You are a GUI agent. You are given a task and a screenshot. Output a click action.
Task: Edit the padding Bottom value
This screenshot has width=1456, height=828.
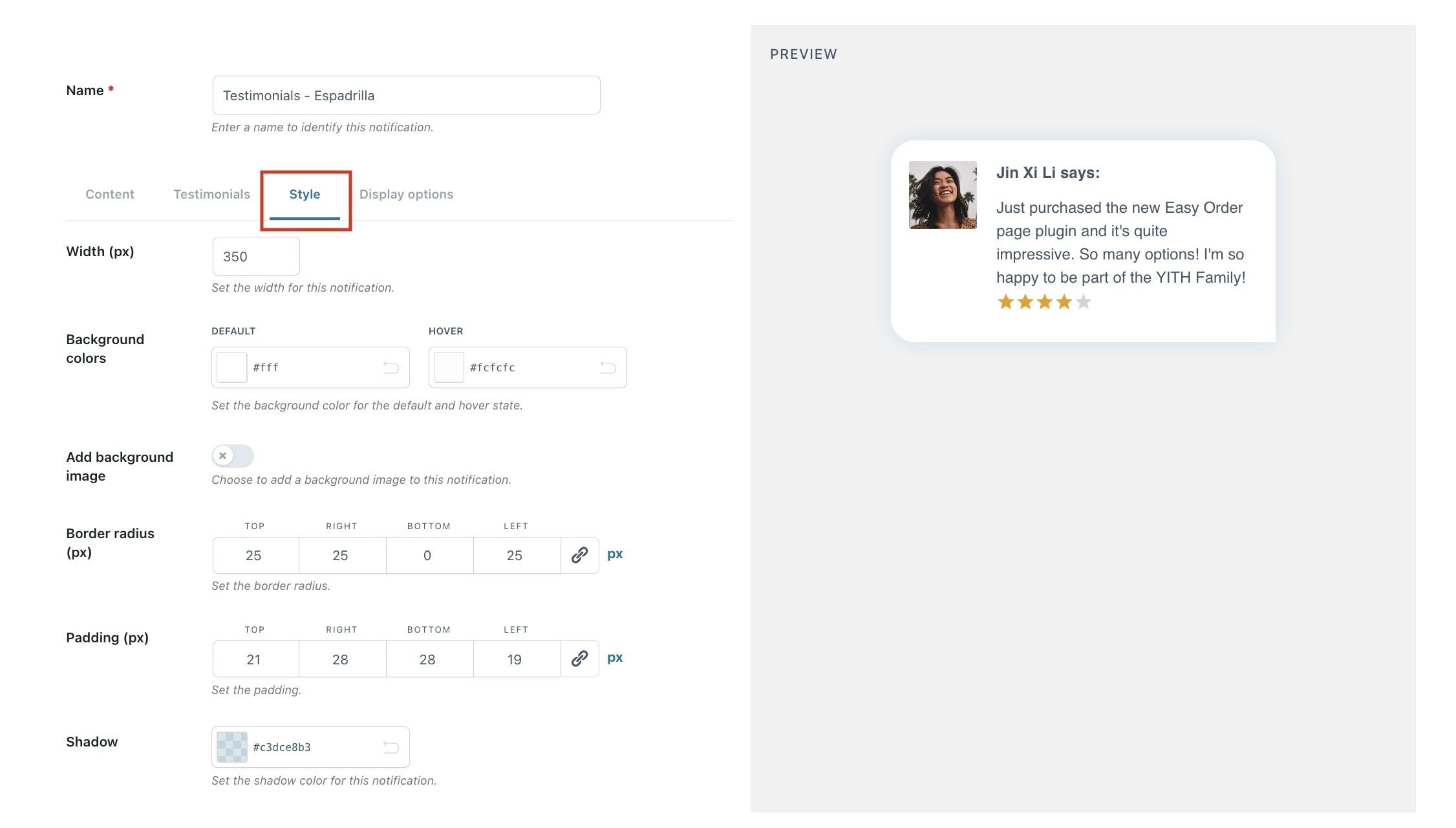[x=430, y=659]
